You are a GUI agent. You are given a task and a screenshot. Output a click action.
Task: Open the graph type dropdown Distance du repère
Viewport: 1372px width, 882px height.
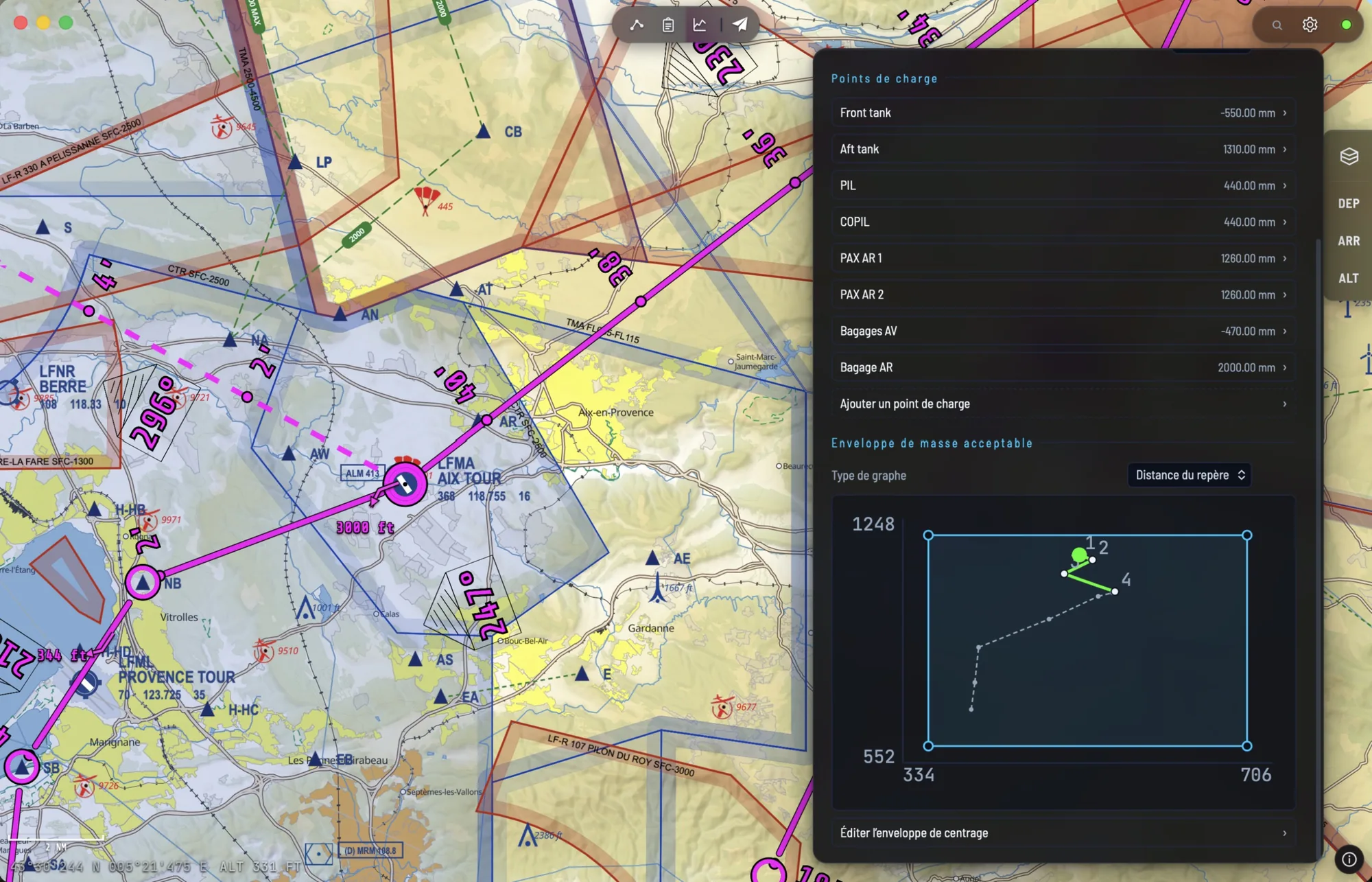click(1189, 475)
